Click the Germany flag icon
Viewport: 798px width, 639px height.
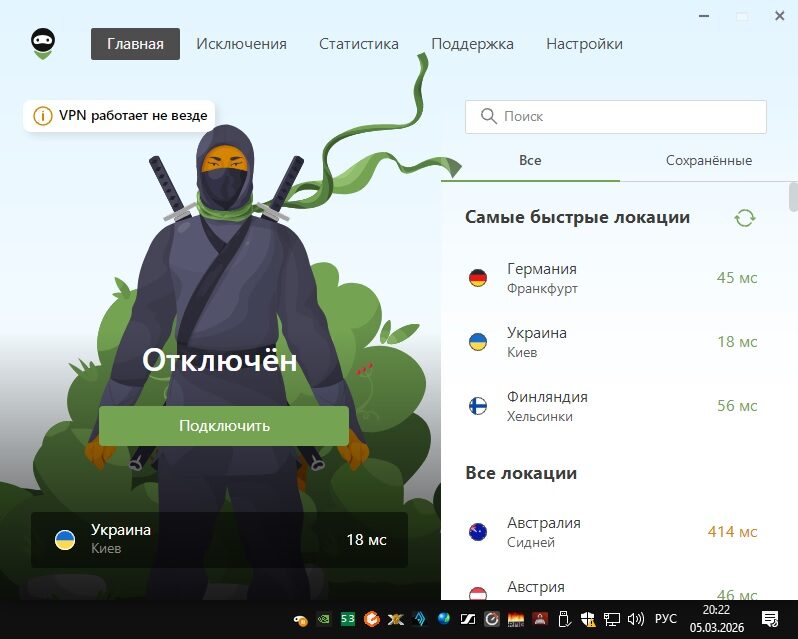[x=478, y=278]
